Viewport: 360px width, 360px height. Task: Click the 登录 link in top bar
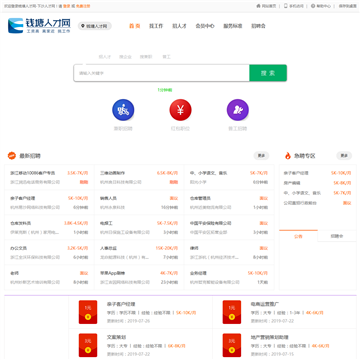coord(67,6)
